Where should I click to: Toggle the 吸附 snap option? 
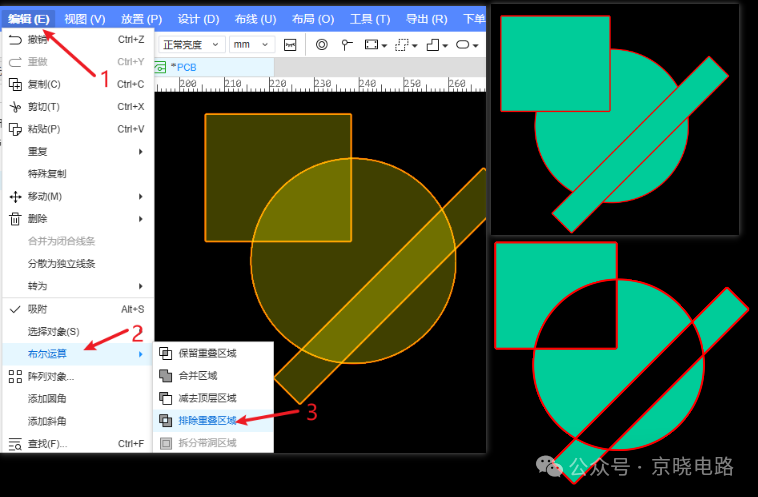pyautogui.click(x=78, y=309)
